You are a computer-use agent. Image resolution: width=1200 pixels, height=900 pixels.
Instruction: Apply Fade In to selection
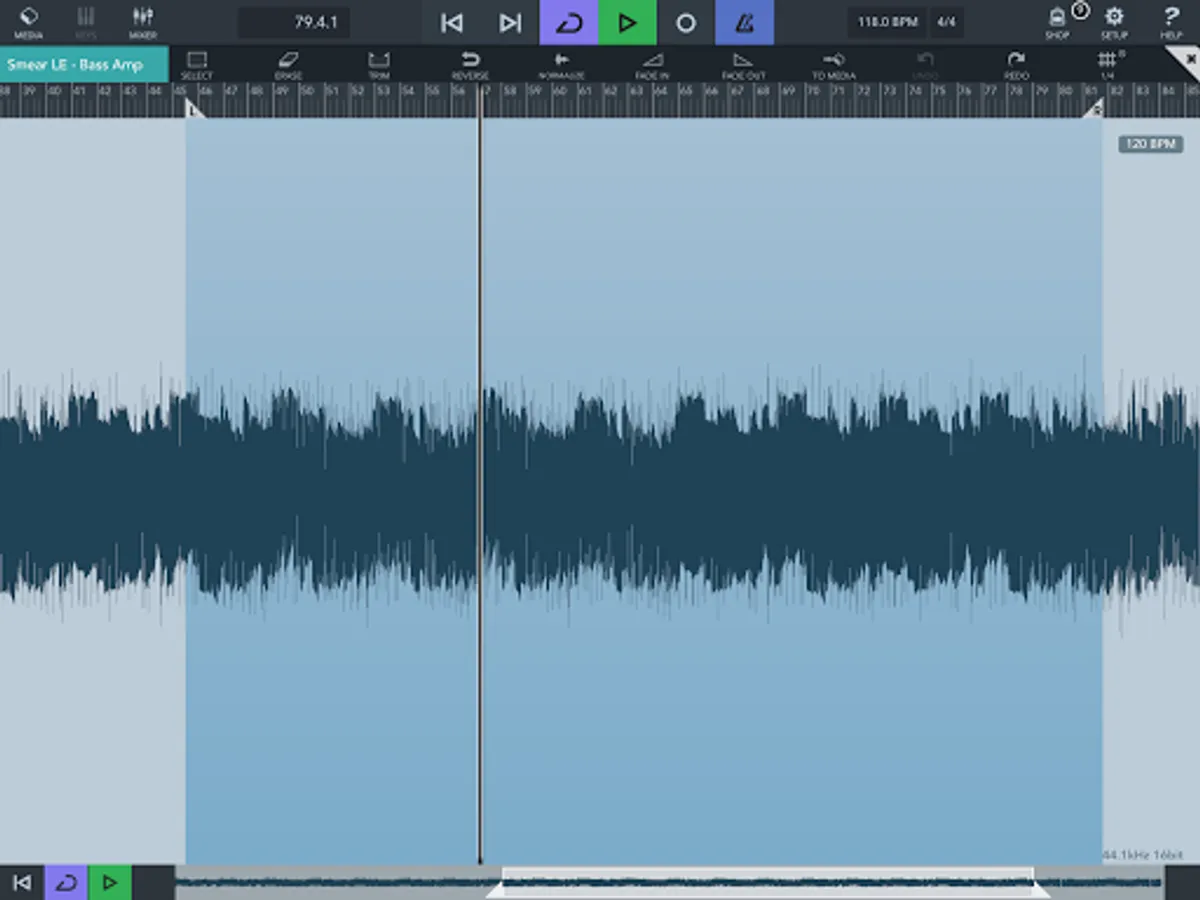(652, 64)
